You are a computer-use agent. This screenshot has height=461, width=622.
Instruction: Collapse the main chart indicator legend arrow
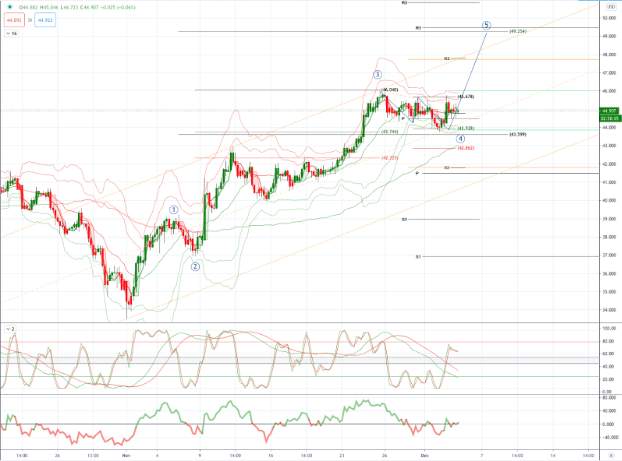(9, 34)
